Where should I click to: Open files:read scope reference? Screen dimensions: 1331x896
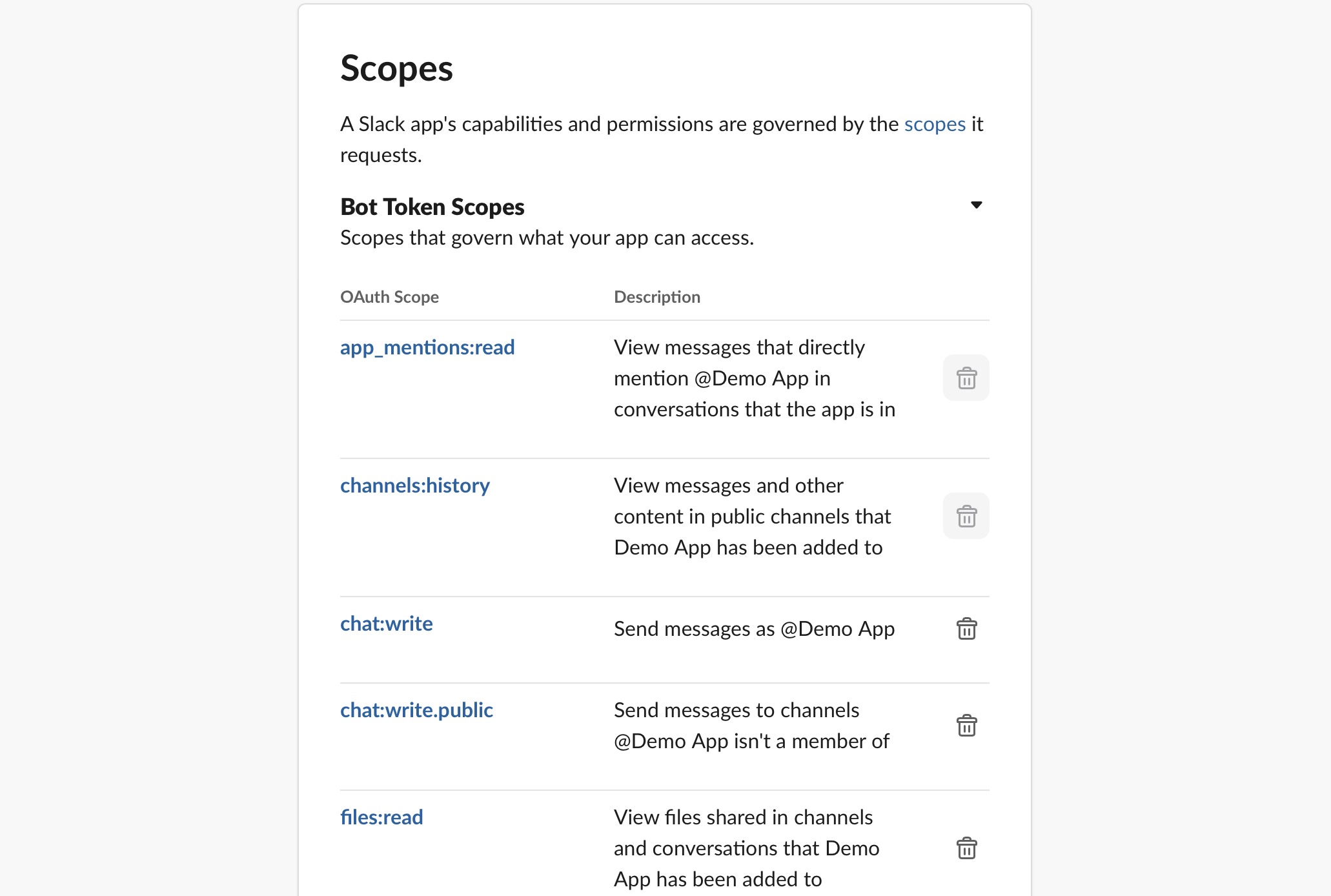[x=381, y=817]
